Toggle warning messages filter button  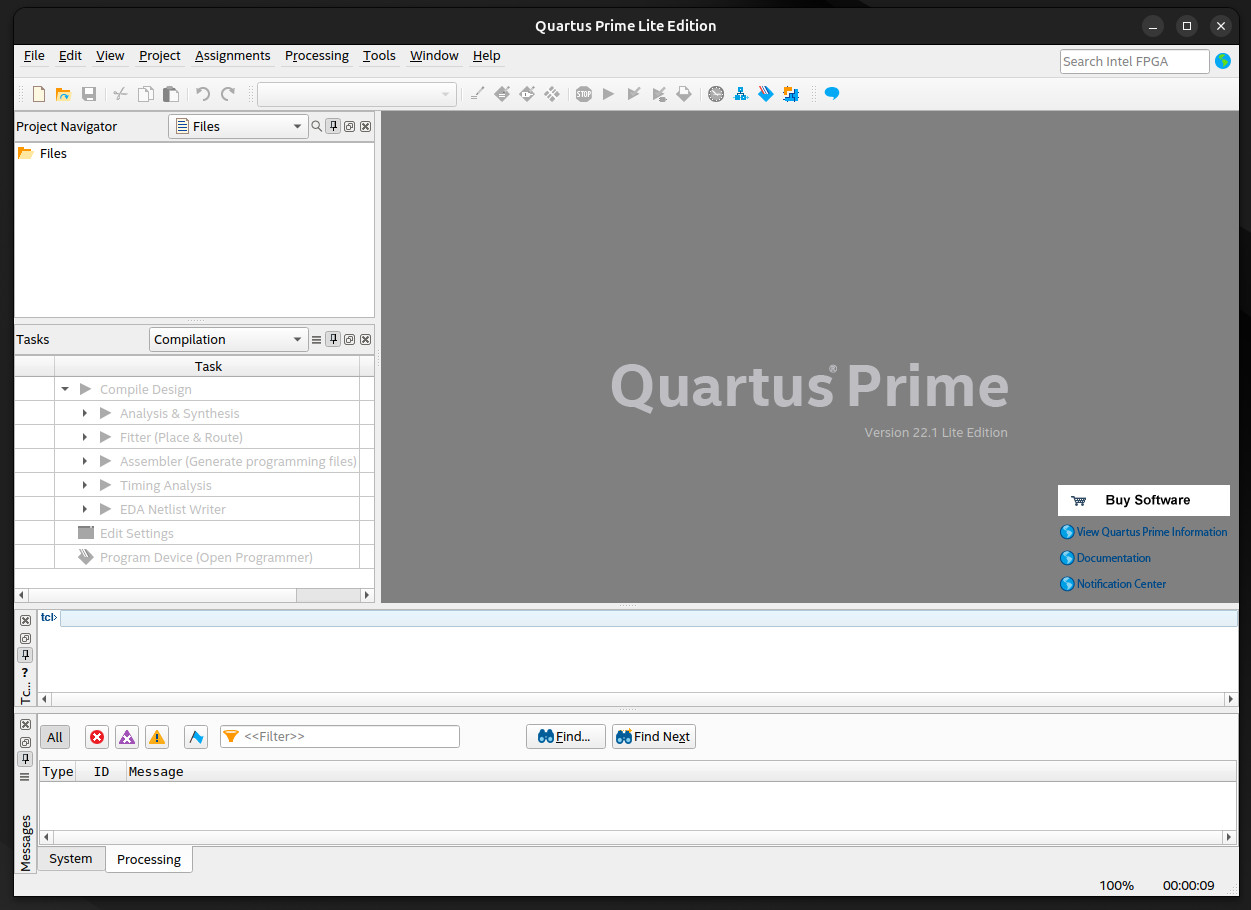click(157, 737)
